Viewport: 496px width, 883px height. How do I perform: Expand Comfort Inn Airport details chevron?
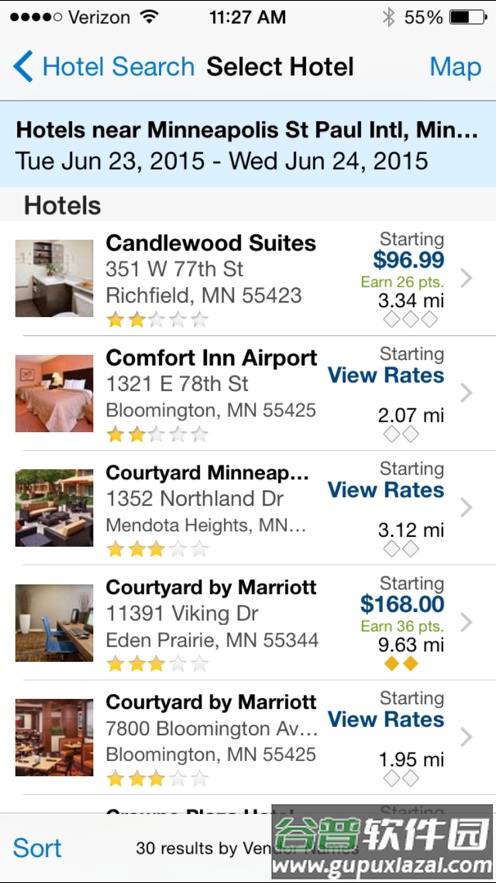tap(466, 393)
